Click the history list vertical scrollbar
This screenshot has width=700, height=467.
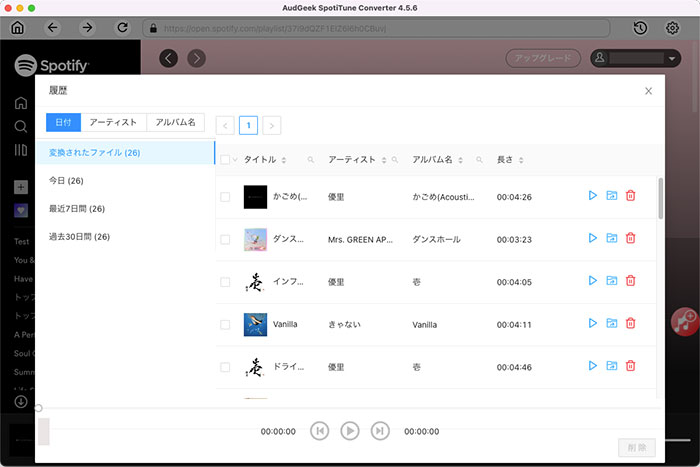661,198
